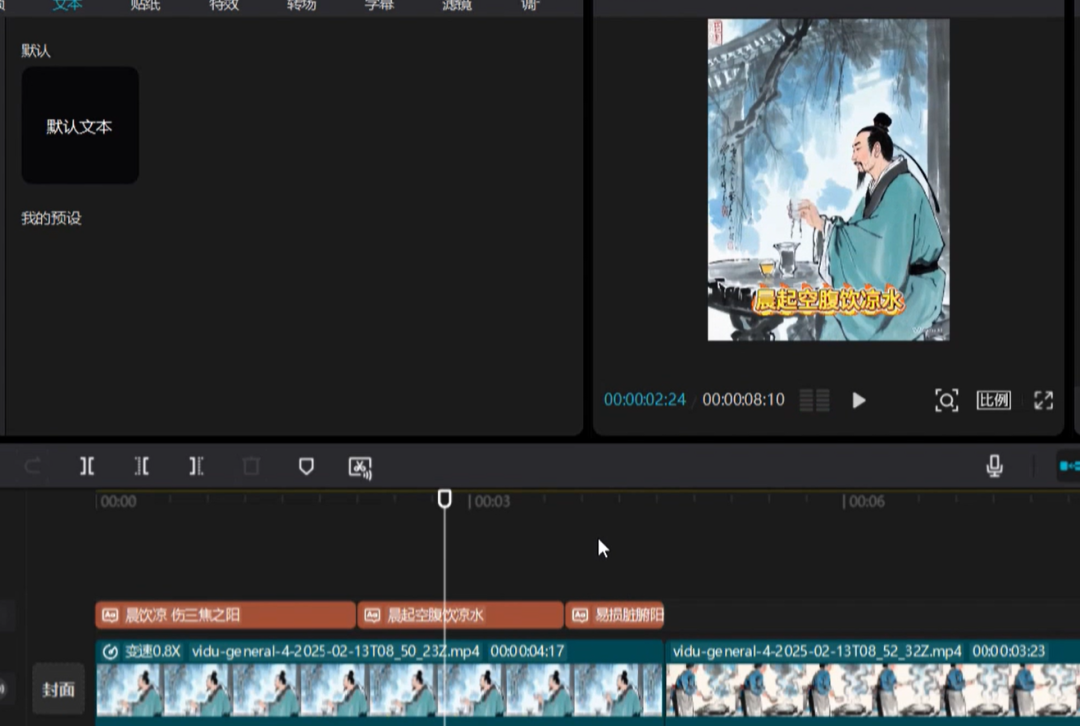Add the 默认文本 default text preset

click(80, 125)
